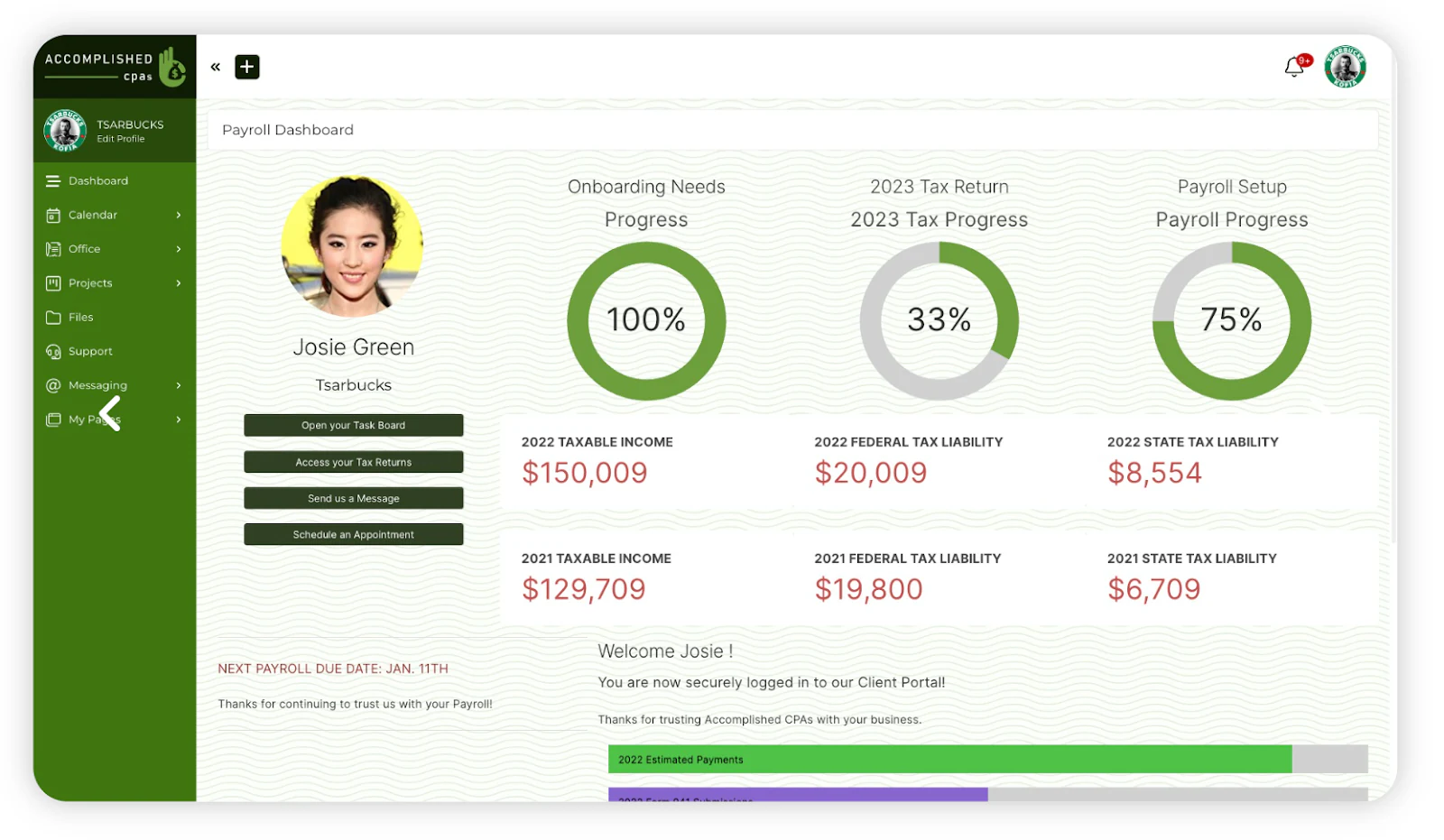Screen dimensions: 1444x840
Task: Open the notifications bell
Action: point(1294,66)
